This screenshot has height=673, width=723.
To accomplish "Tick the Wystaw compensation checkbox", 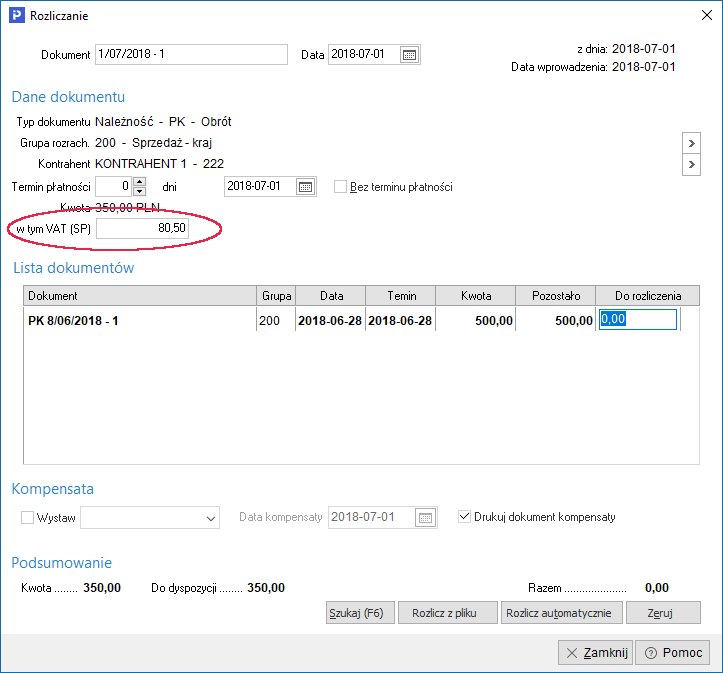I will pos(27,518).
